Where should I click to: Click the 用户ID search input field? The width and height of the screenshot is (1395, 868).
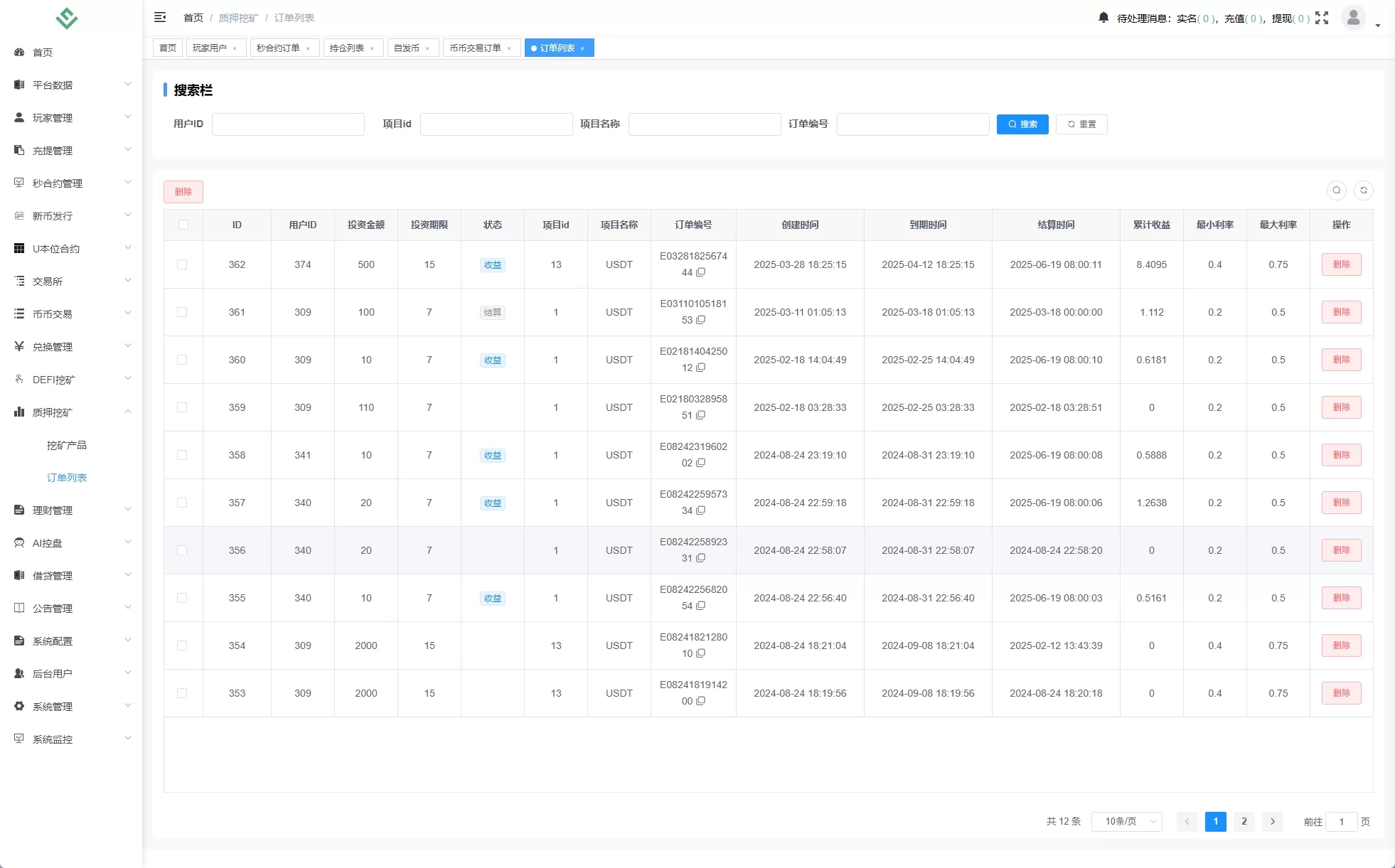(288, 124)
